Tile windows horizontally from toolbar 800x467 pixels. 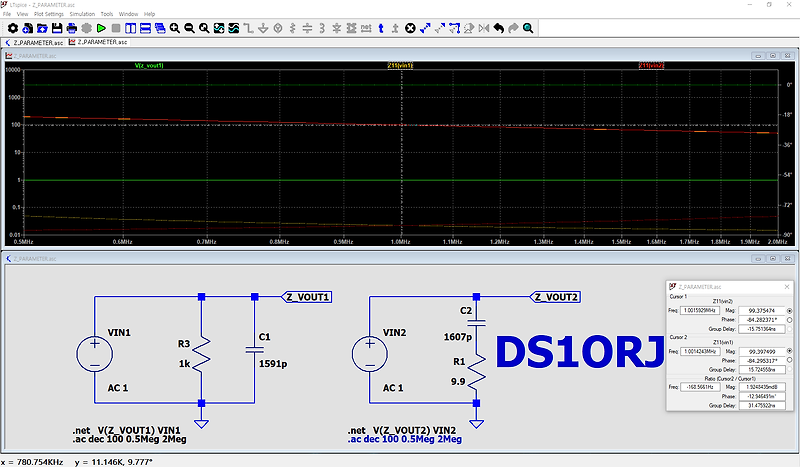pyautogui.click(x=145, y=29)
